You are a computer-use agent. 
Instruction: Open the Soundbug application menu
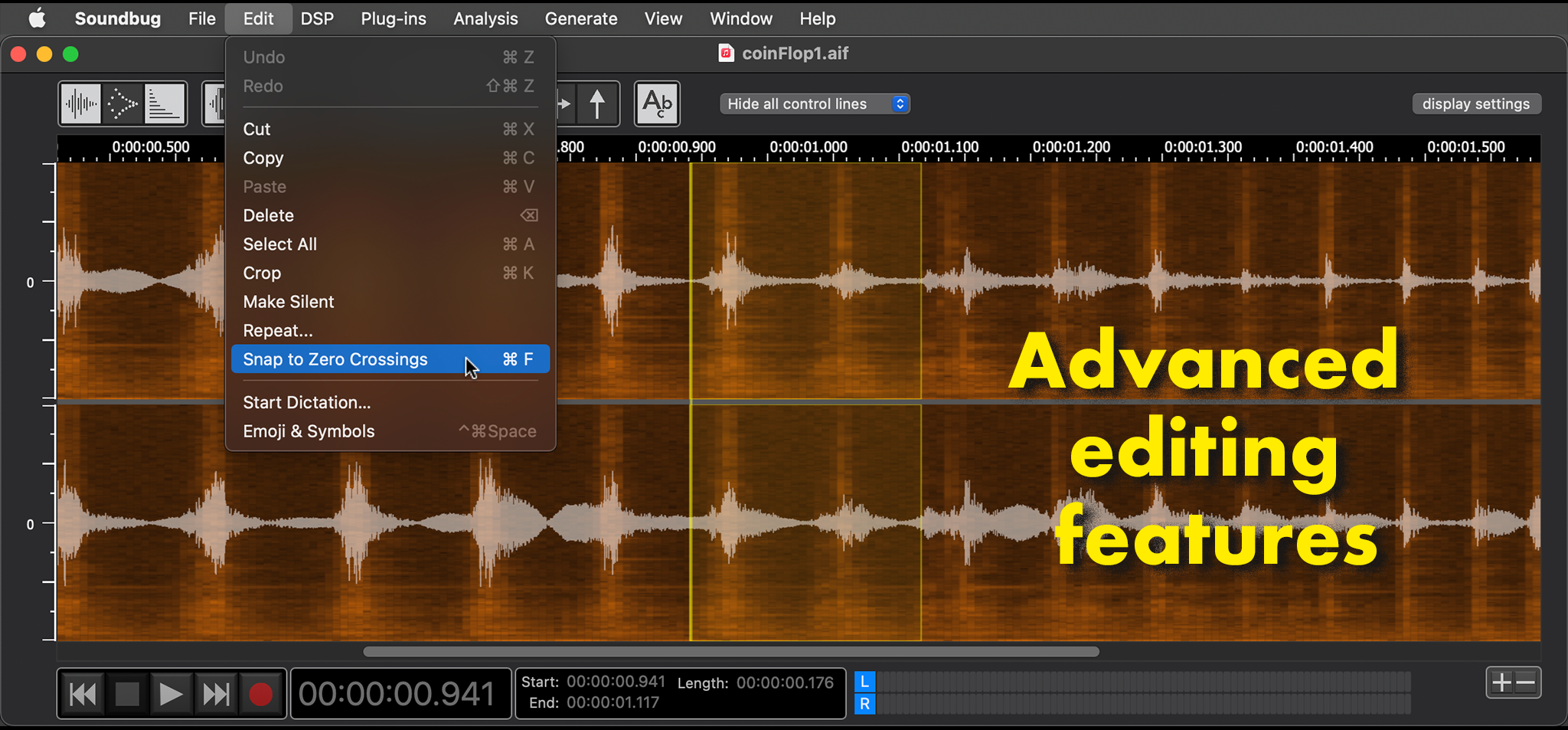118,18
